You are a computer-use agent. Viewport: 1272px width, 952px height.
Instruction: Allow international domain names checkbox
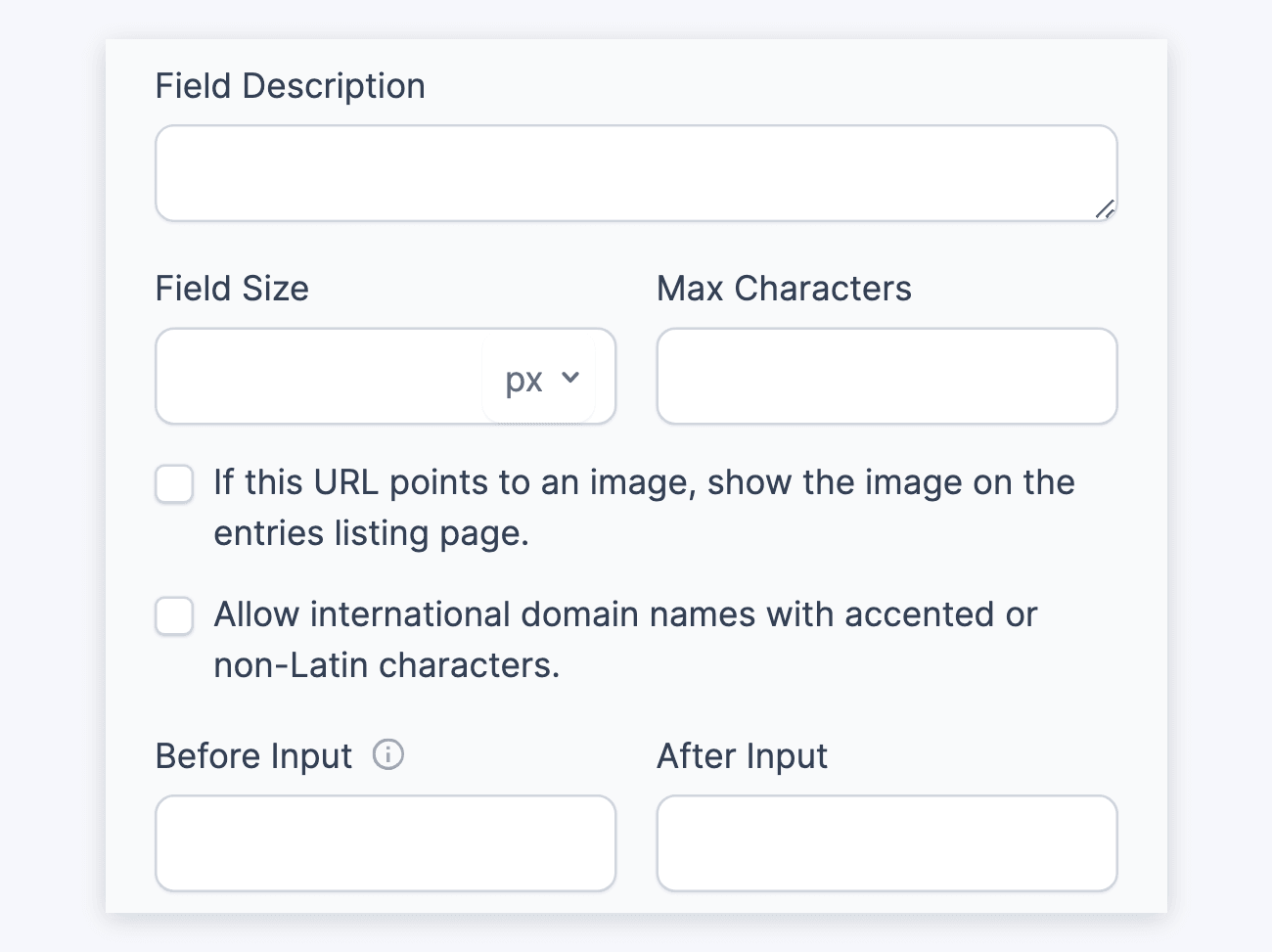click(x=174, y=616)
